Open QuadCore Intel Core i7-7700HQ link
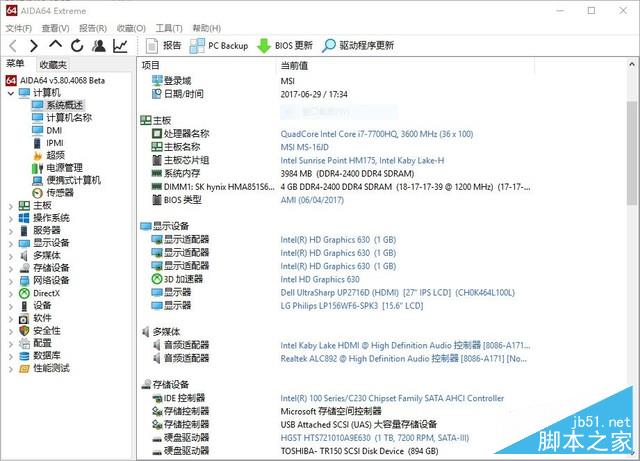 (377, 134)
